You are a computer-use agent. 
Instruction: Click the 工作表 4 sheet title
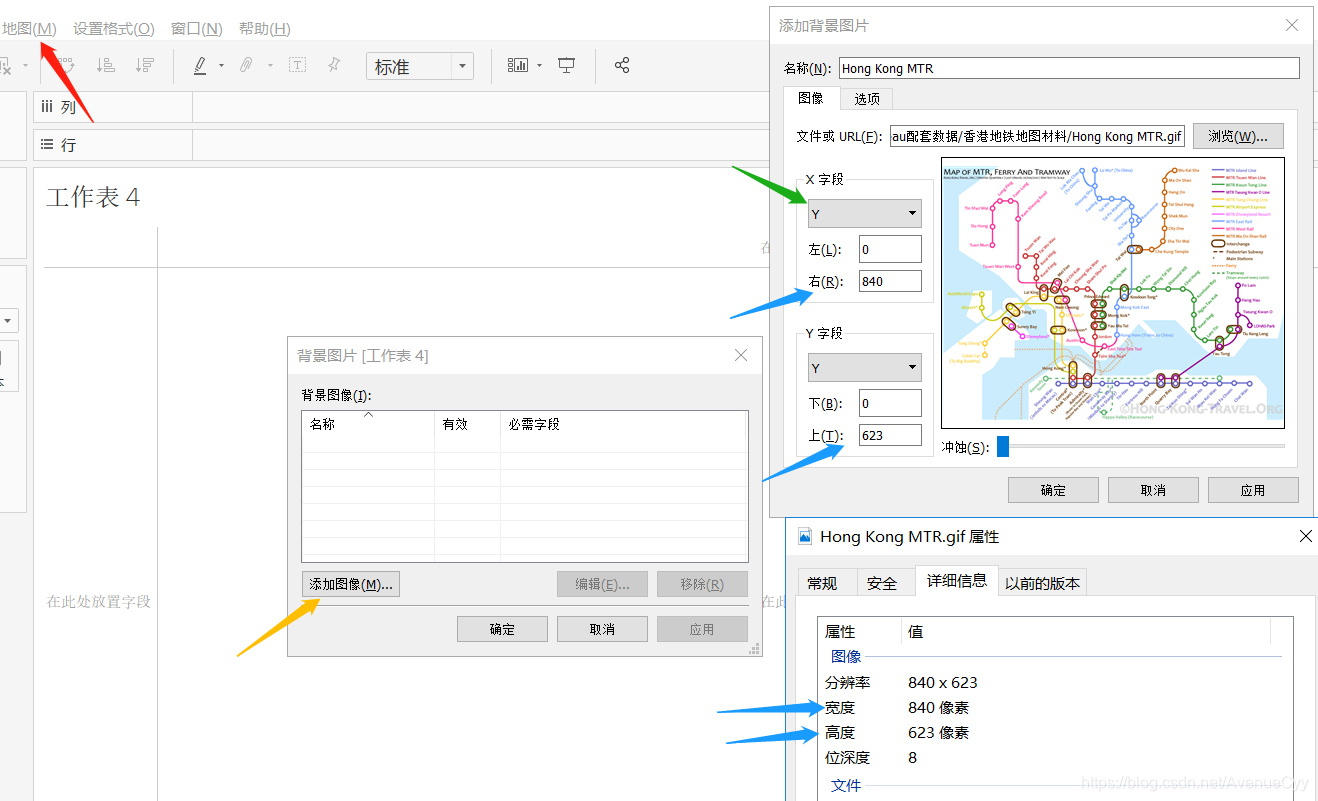click(x=93, y=197)
